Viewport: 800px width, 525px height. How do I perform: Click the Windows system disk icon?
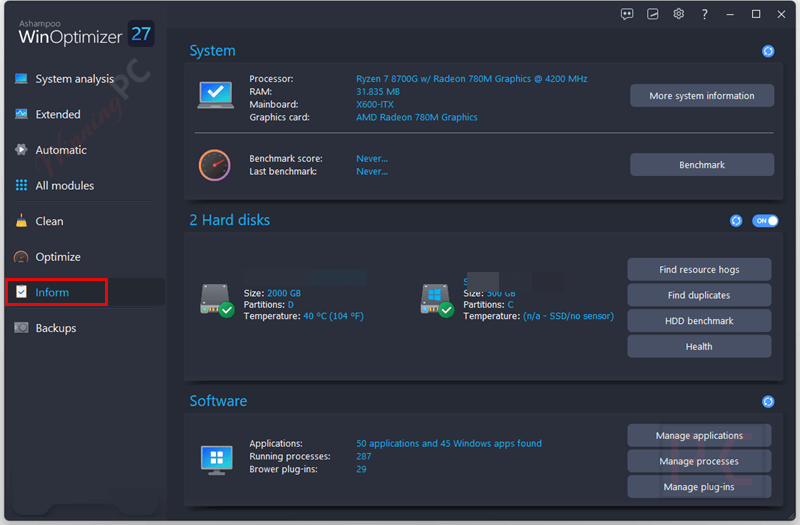pos(437,301)
